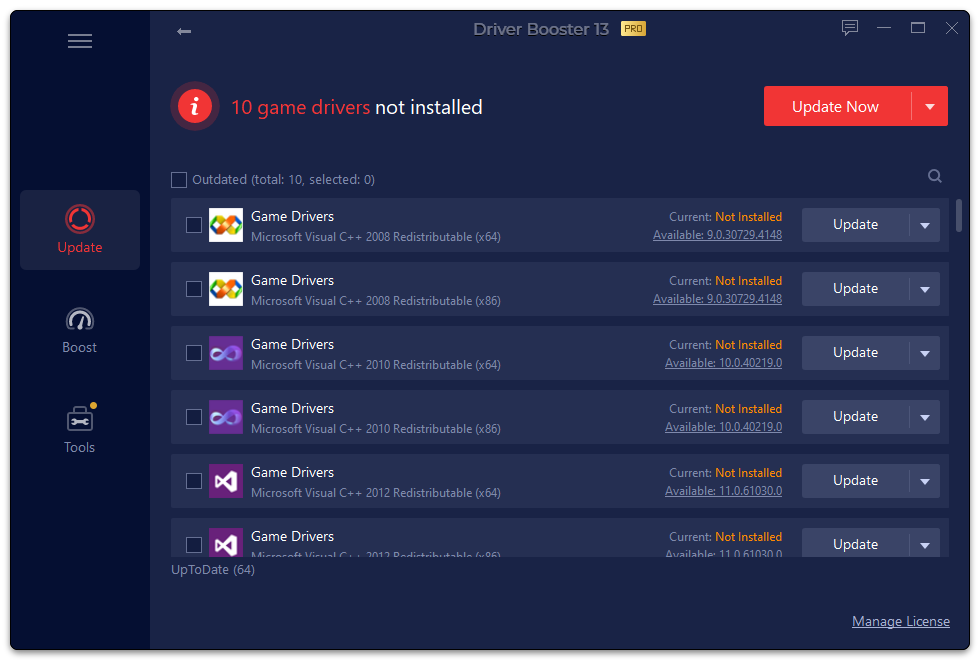The image size is (980, 660).
Task: Open the Manage License link
Action: (901, 621)
